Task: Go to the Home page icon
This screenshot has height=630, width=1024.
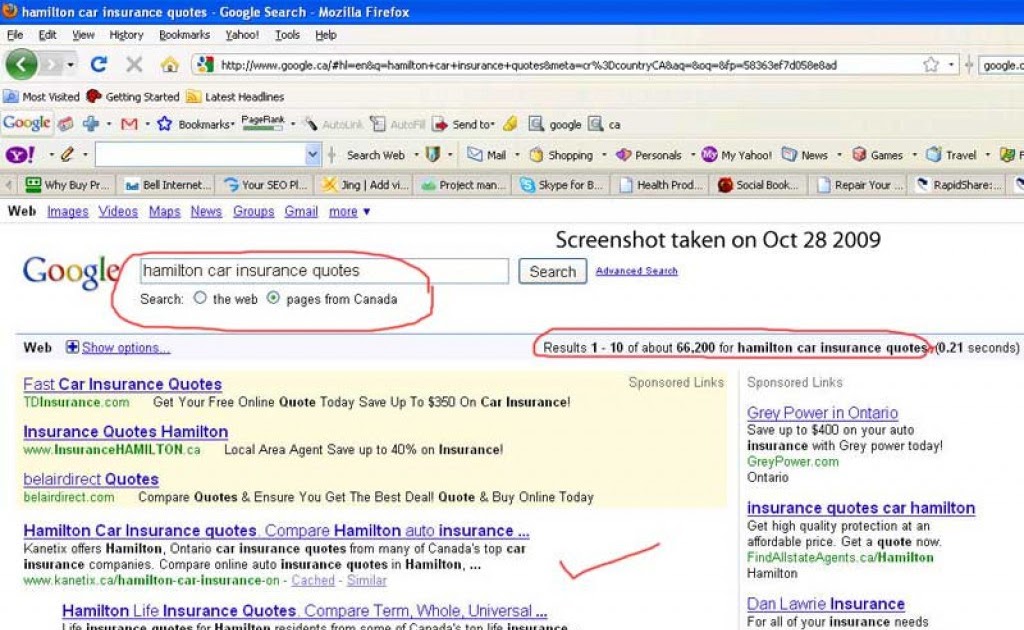Action: tap(170, 64)
